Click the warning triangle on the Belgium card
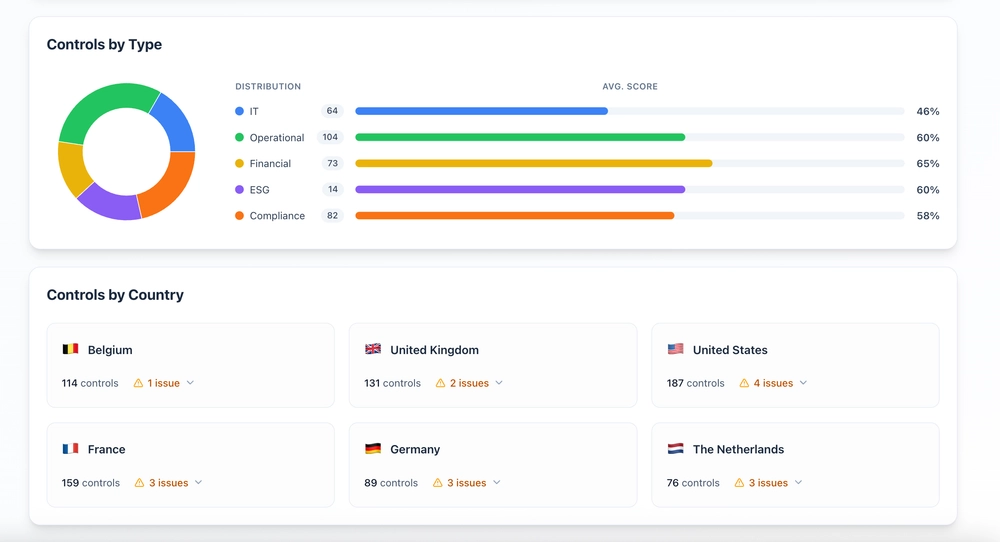The image size is (1000, 542). (x=139, y=383)
